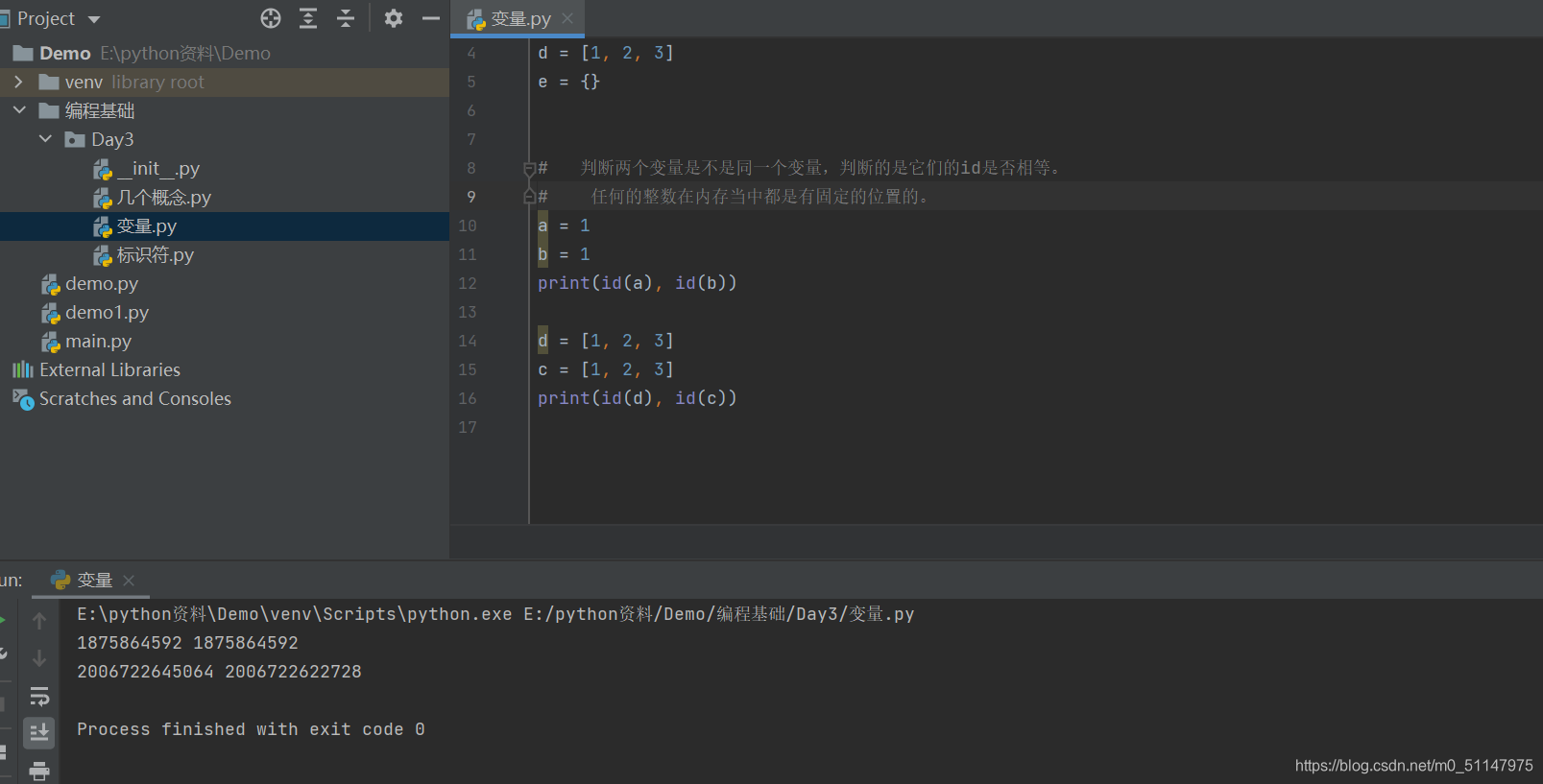Screen dimensions: 1543x784
Task: Click the collapse all icon in Project panel
Action: click(x=346, y=18)
